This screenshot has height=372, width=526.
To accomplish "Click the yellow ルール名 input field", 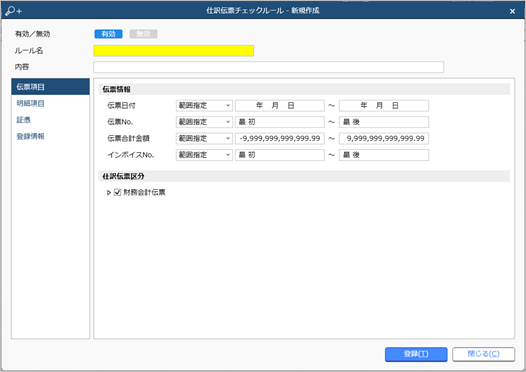I will click(173, 51).
